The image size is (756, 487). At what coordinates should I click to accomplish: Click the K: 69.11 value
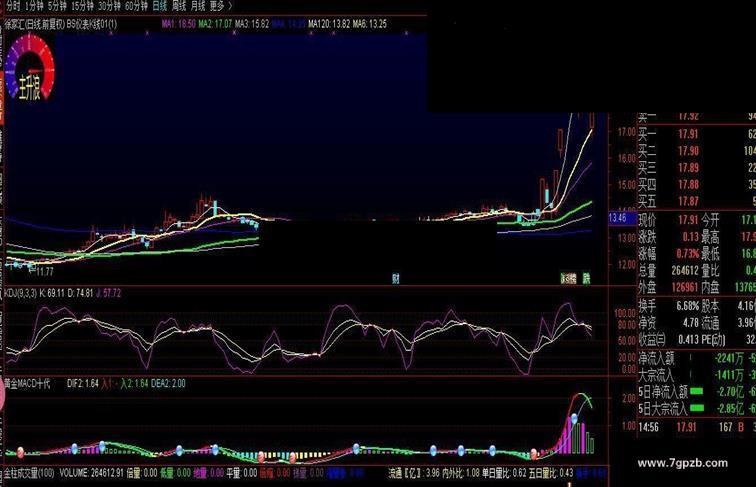pyautogui.click(x=52, y=293)
